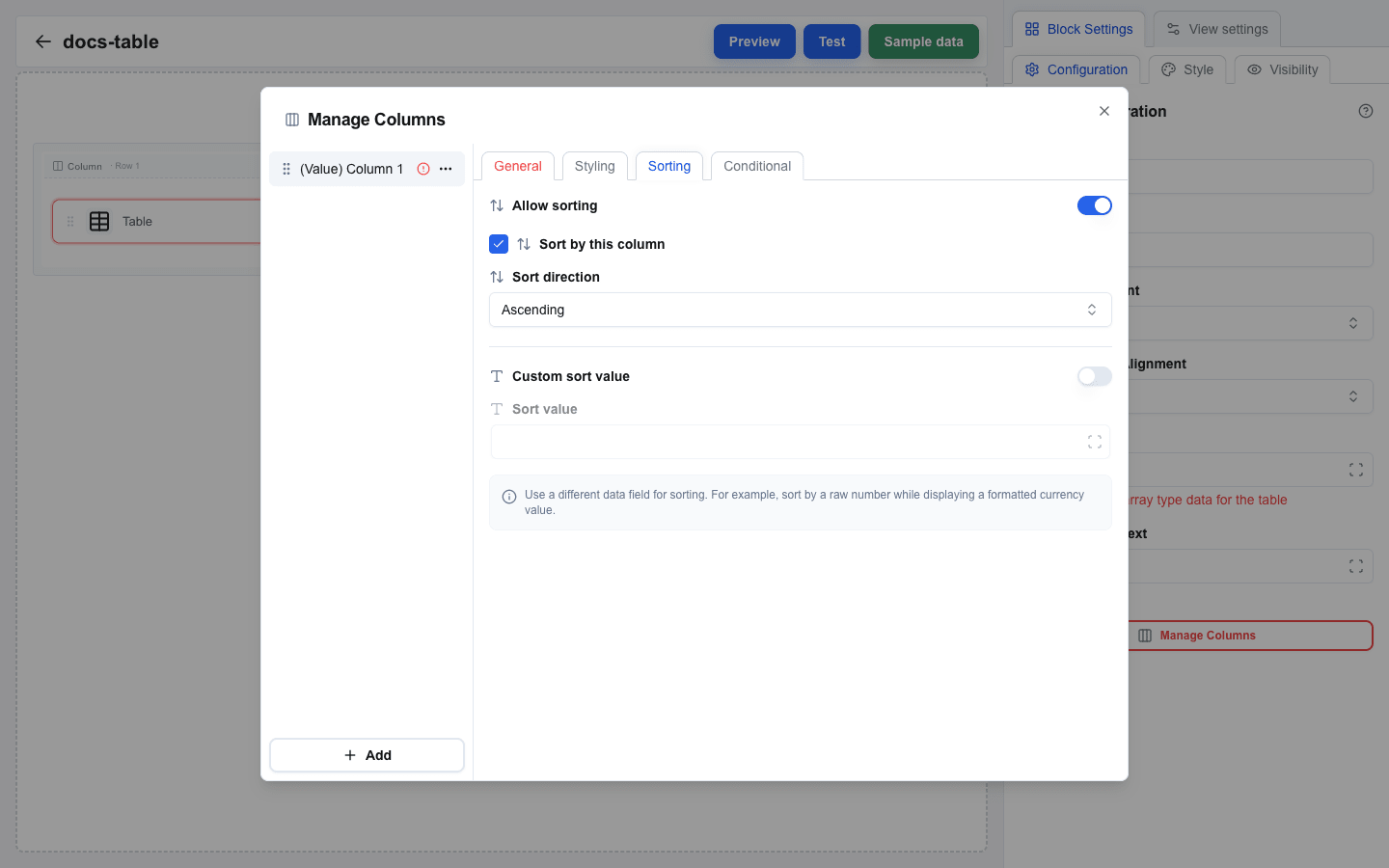The height and width of the screenshot is (868, 1389).
Task: Click the red Manage Columns button
Action: [x=1250, y=636]
